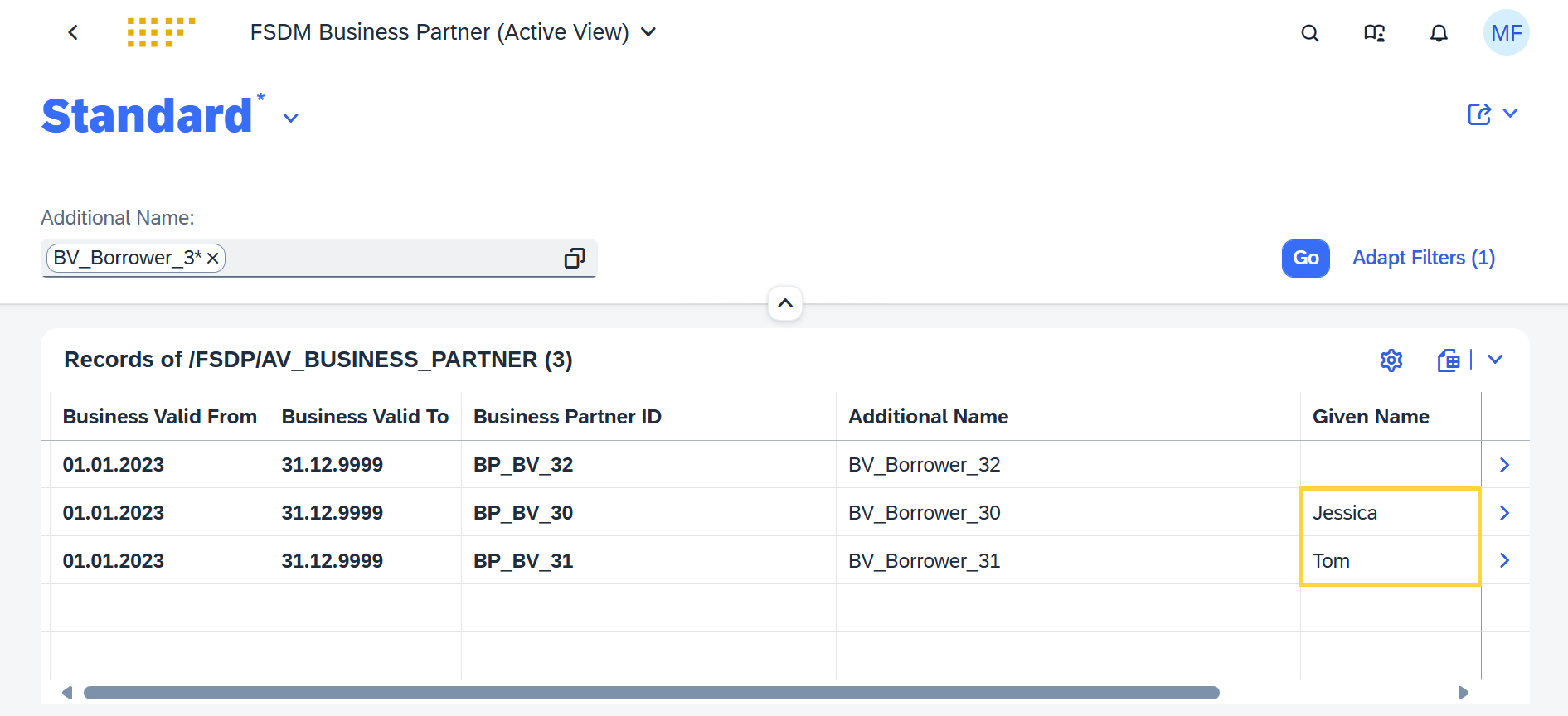Image resolution: width=1568 pixels, height=716 pixels.
Task: Expand the export options dropdown arrow
Action: pyautogui.click(x=1496, y=360)
